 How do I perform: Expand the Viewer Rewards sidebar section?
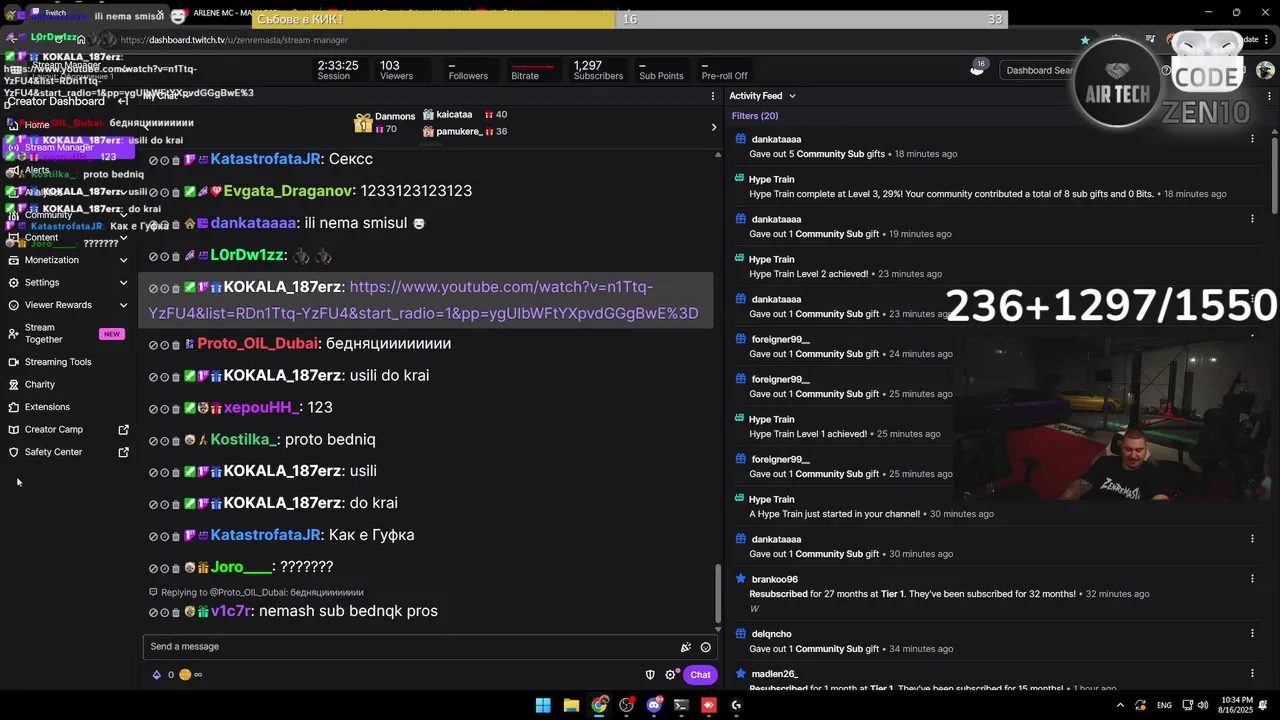123,305
